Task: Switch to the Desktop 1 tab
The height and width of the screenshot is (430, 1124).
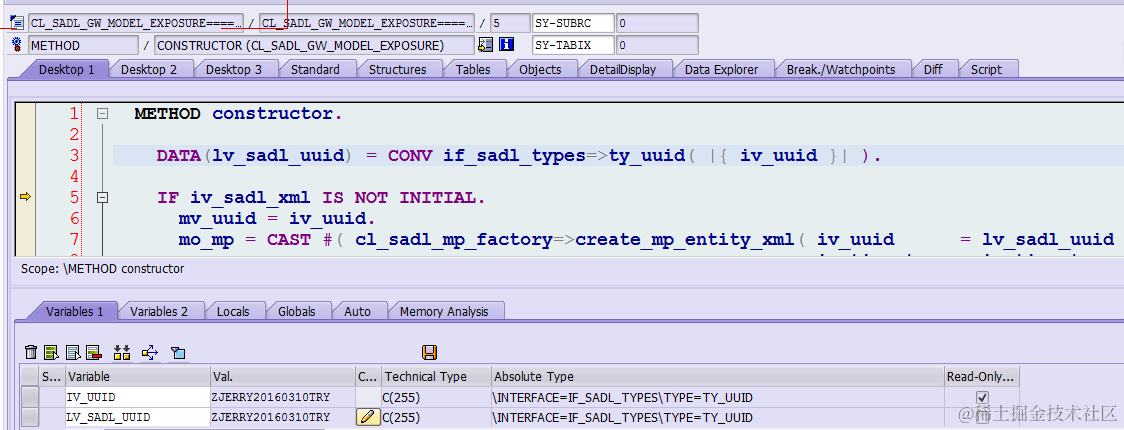Action: (x=67, y=70)
